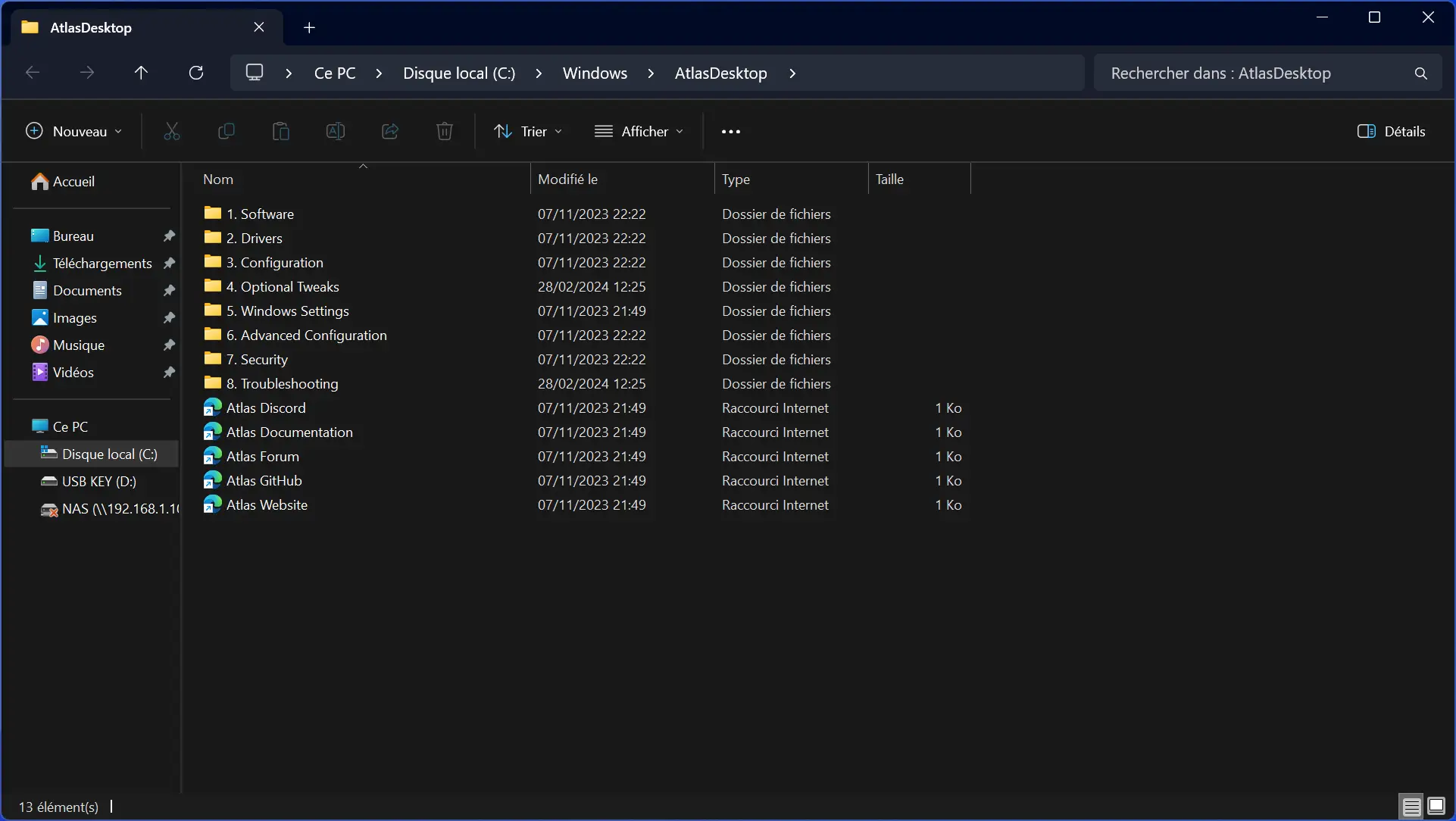Open the three-dots more options menu
Screen dimensions: 1456x821
point(730,132)
